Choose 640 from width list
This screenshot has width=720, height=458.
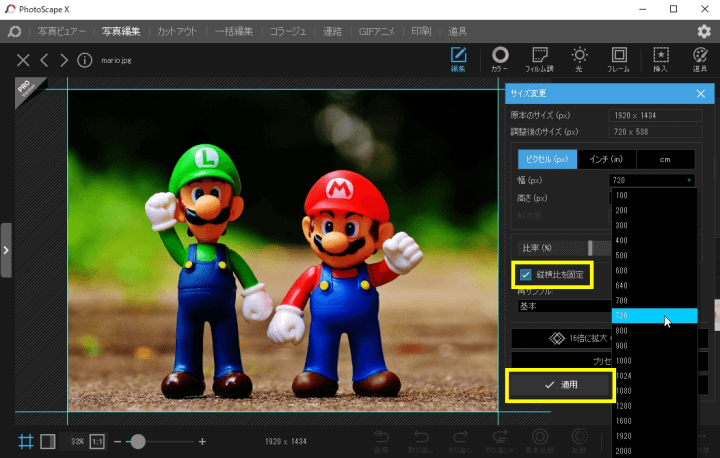tap(654, 285)
